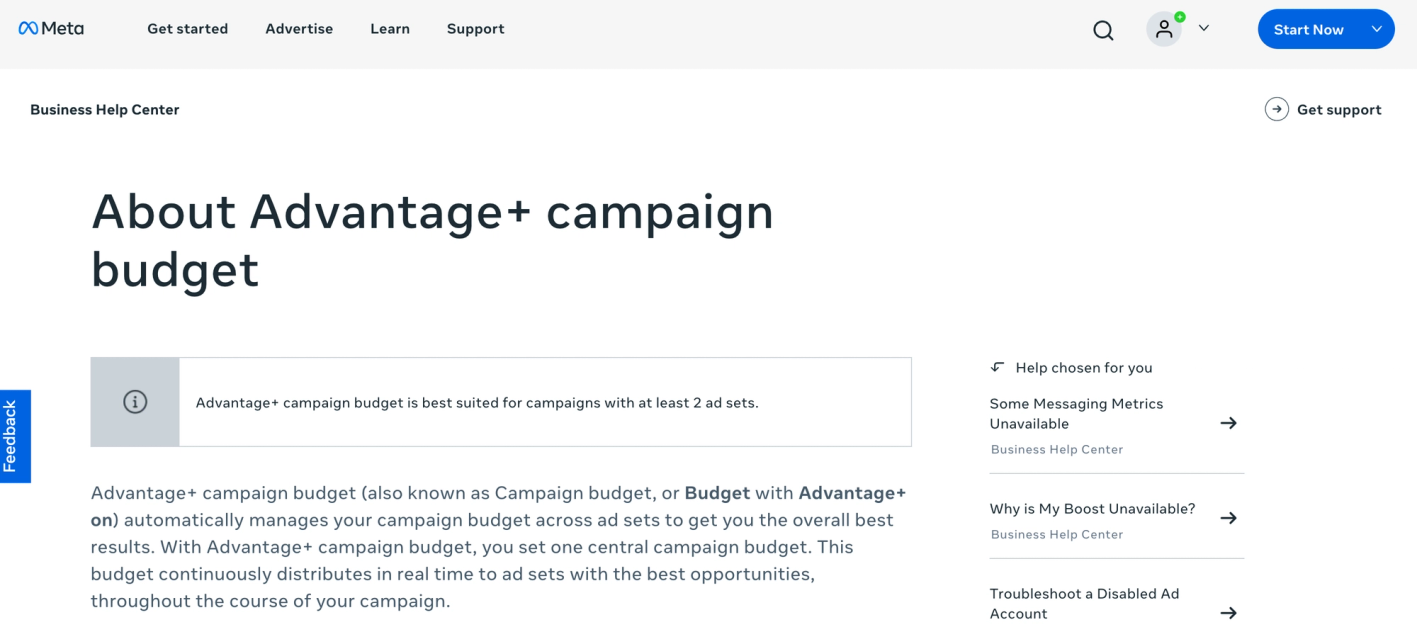Click the user profile avatar icon

point(1164,29)
